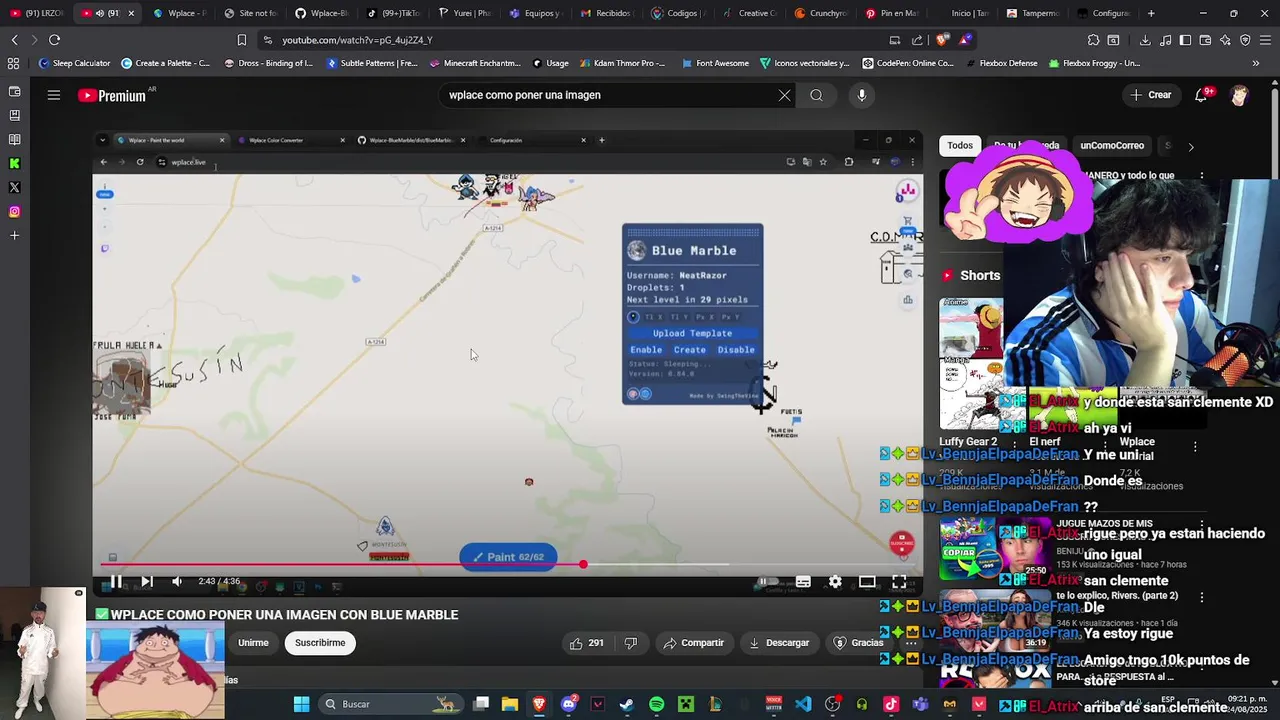Dislike the video
The height and width of the screenshot is (720, 1280).
coord(630,643)
